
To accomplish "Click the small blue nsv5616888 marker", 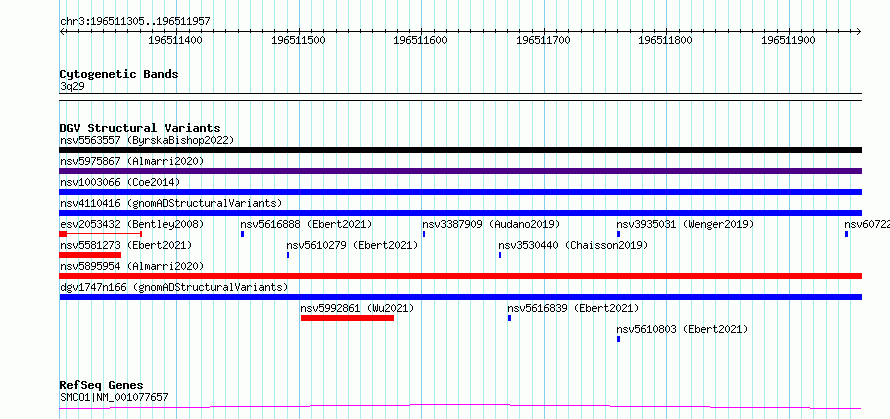I will pos(242,234).
